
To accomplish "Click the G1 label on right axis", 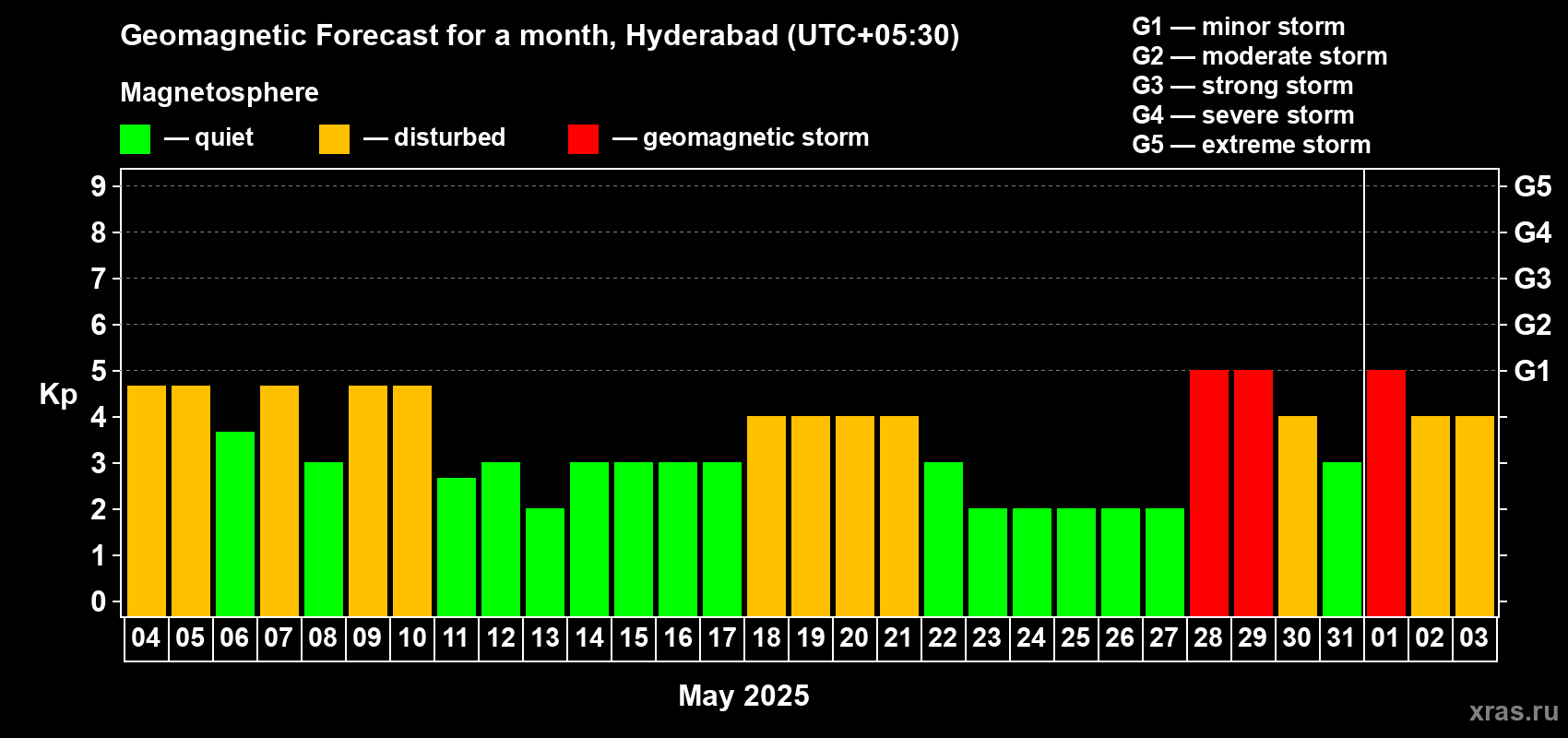I will pos(1532,371).
